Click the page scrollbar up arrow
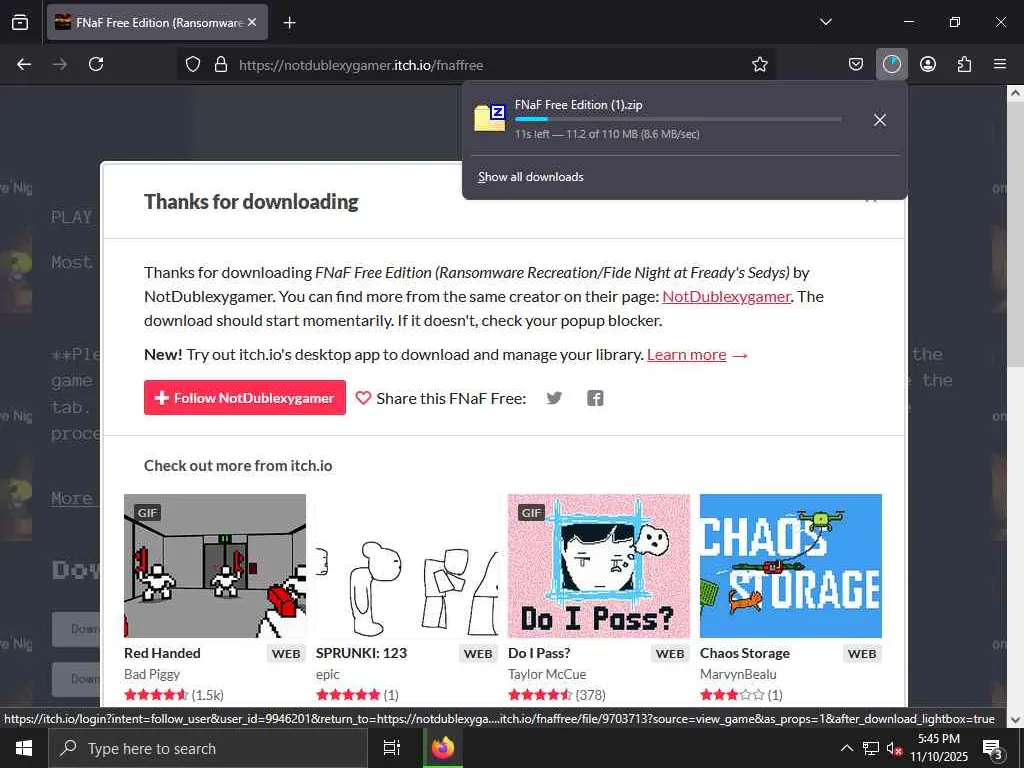The width and height of the screenshot is (1024, 768). coord(1015,93)
